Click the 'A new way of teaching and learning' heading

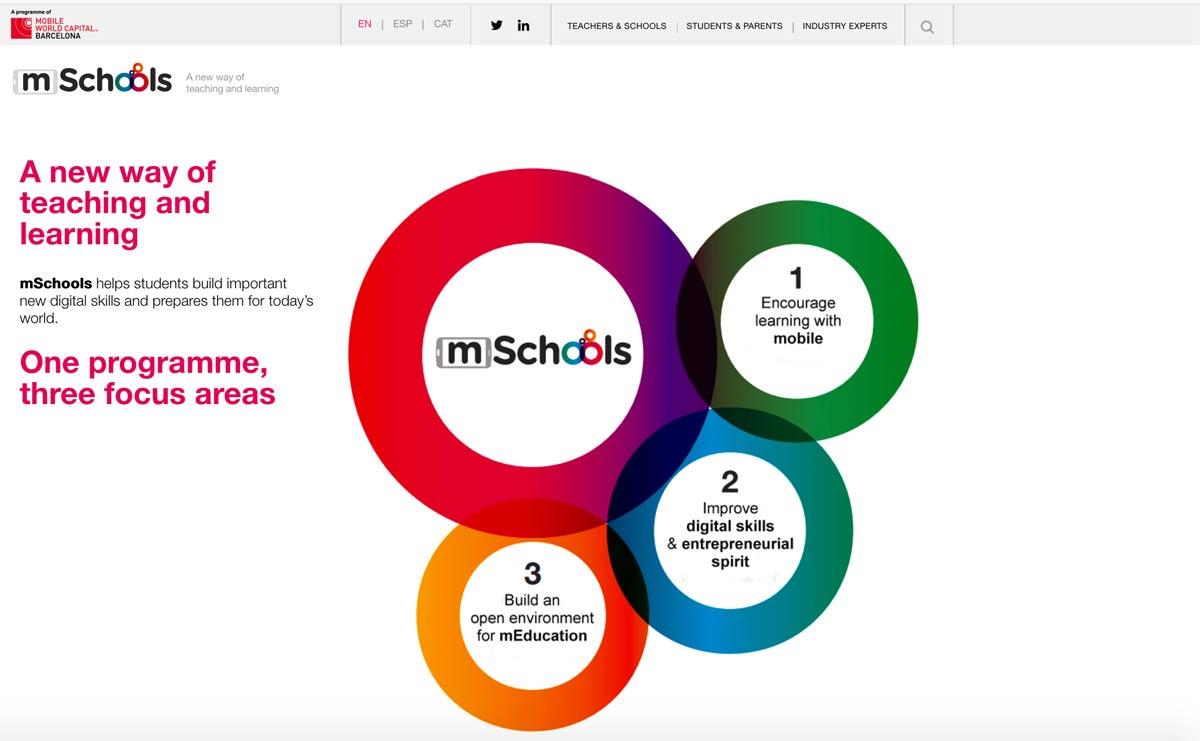point(118,203)
